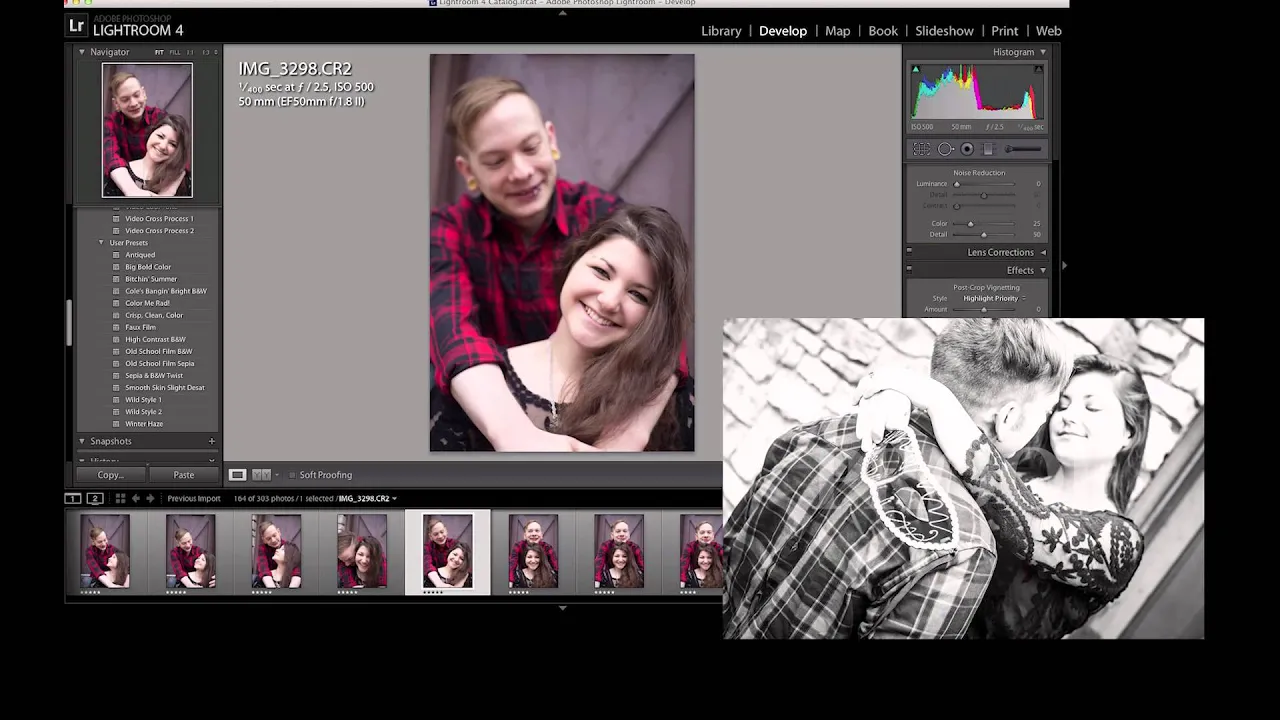1280x720 pixels.
Task: Open the Library module
Action: (x=721, y=31)
